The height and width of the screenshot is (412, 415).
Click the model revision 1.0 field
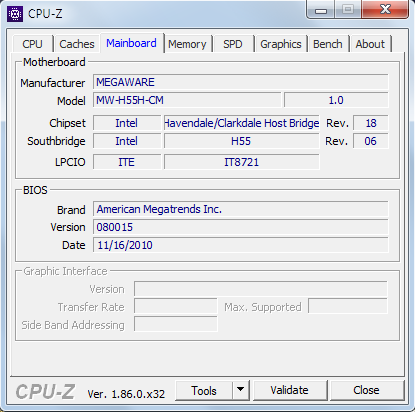point(336,100)
